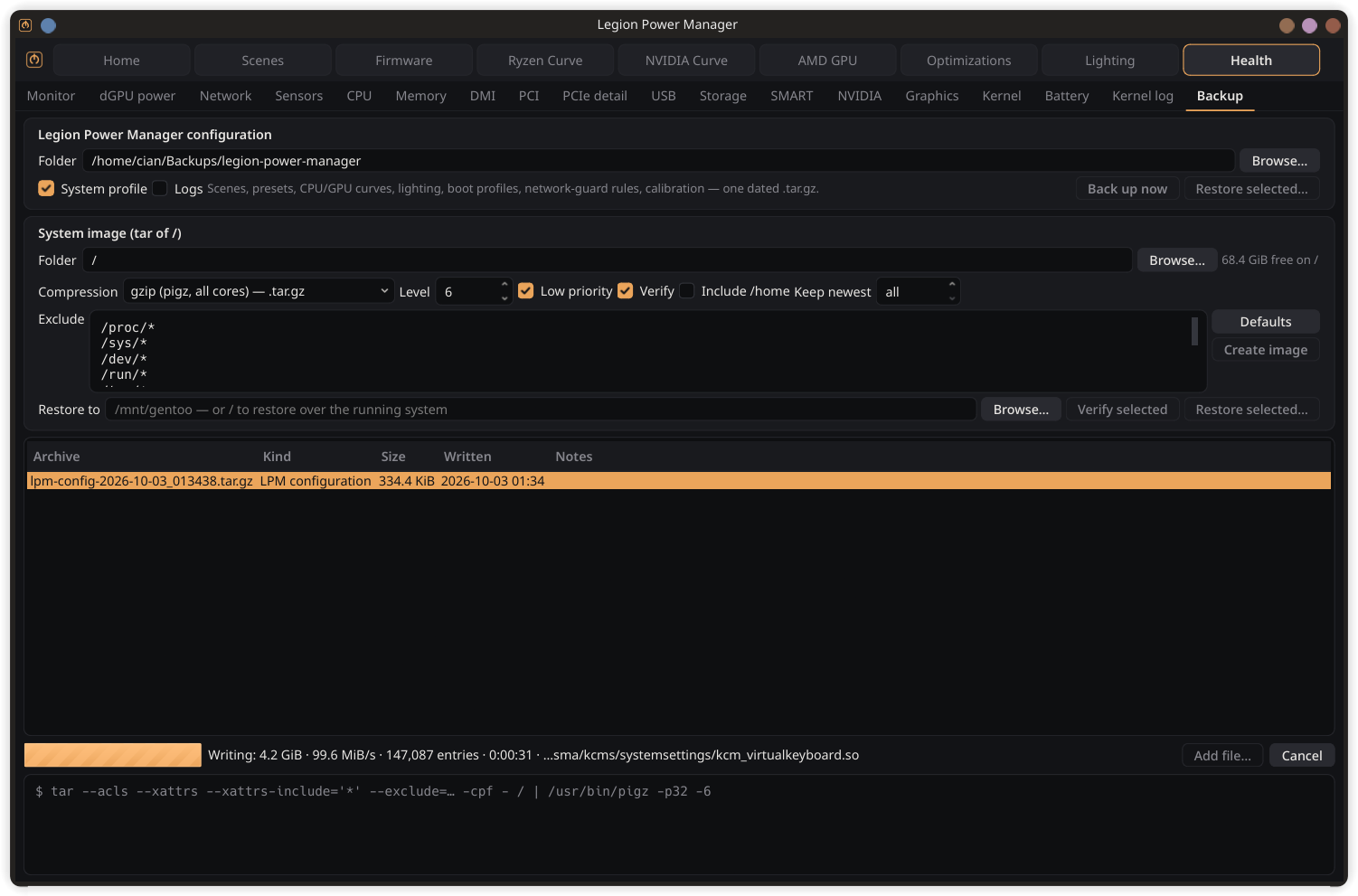Browse for the Restore to location
This screenshot has width=1358, height=896.
(x=1021, y=410)
